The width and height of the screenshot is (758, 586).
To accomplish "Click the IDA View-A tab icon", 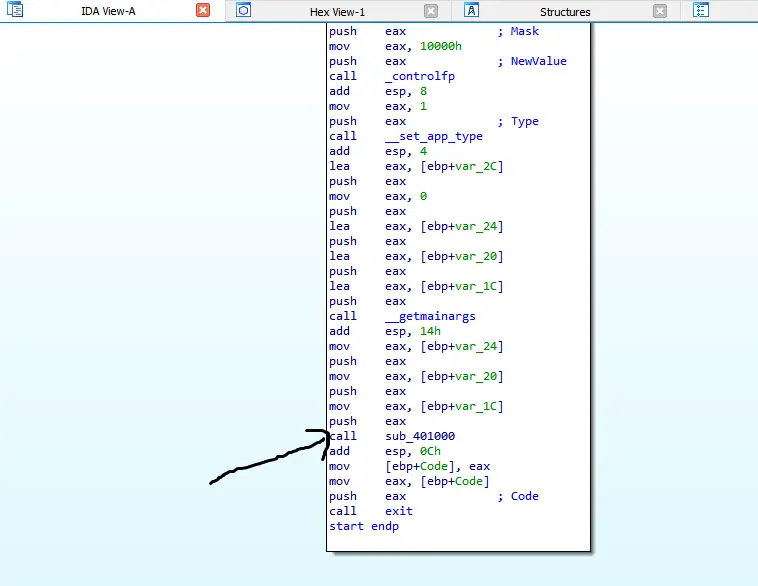I will tap(15, 10).
